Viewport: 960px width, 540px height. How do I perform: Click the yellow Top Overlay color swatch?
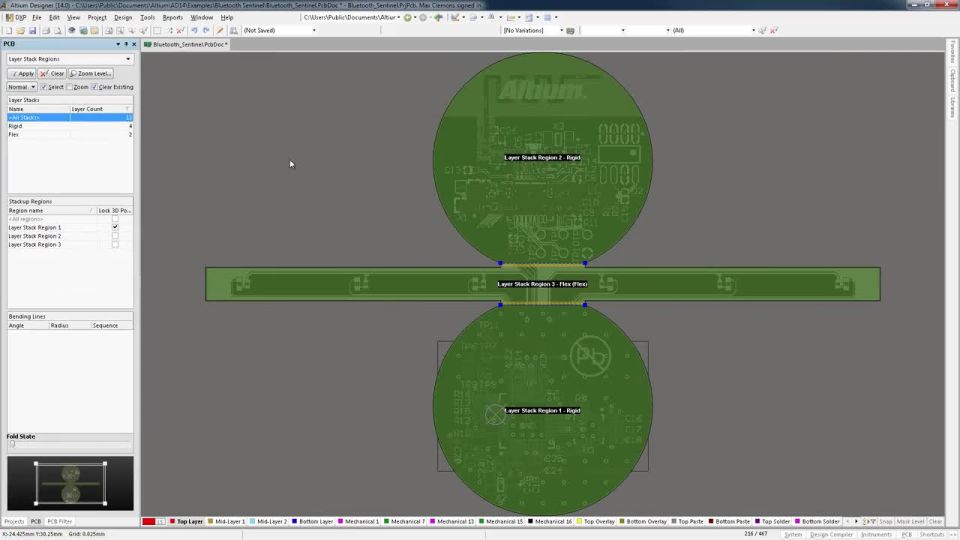579,522
